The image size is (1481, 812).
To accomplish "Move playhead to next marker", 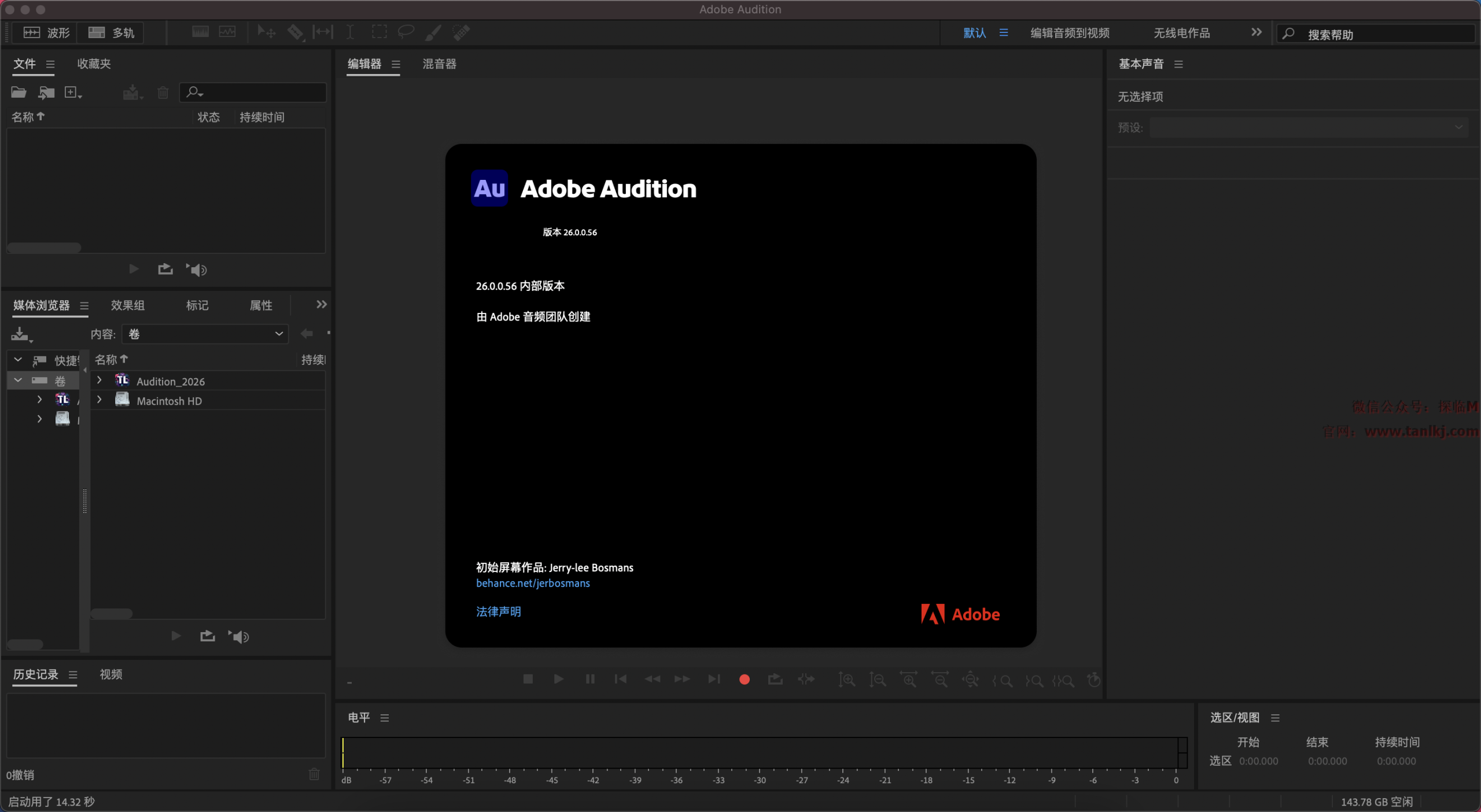I will tap(714, 679).
